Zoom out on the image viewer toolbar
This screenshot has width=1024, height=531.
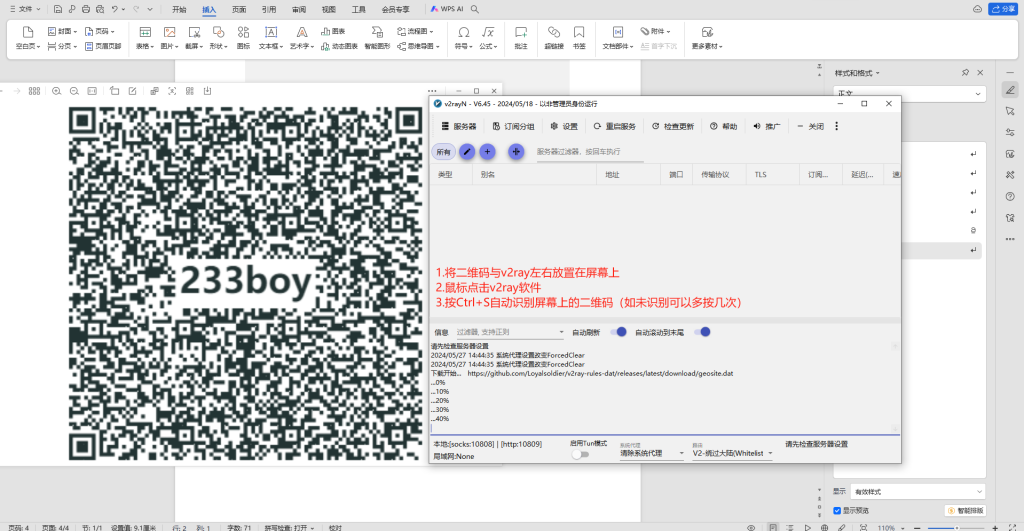(x=74, y=91)
